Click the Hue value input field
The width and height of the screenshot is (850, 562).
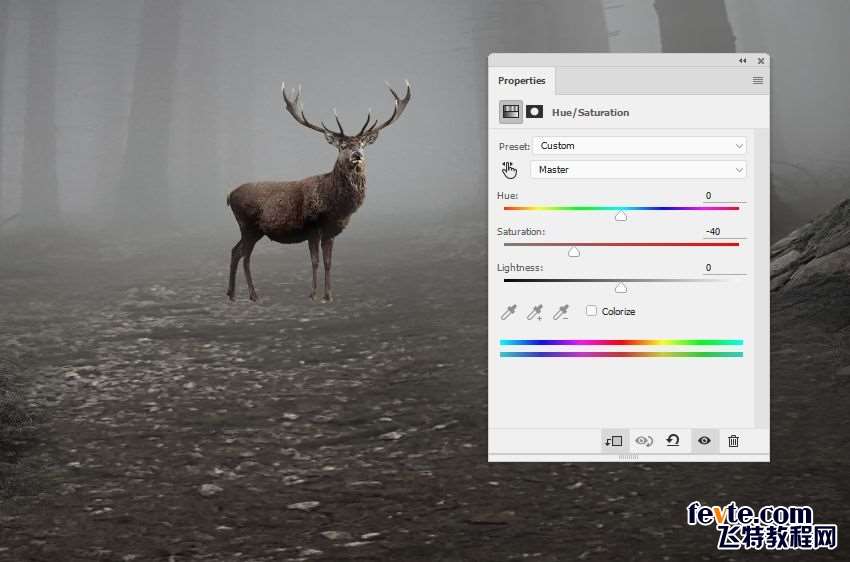723,196
